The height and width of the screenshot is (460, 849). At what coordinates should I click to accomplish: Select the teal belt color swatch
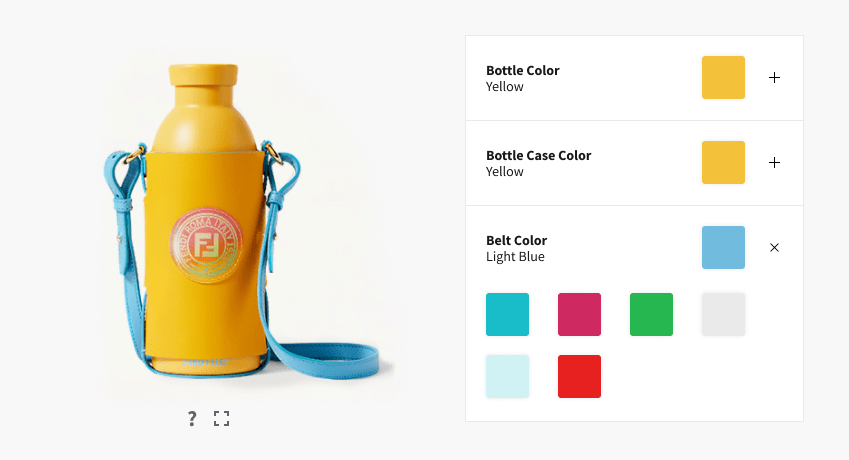tap(507, 314)
